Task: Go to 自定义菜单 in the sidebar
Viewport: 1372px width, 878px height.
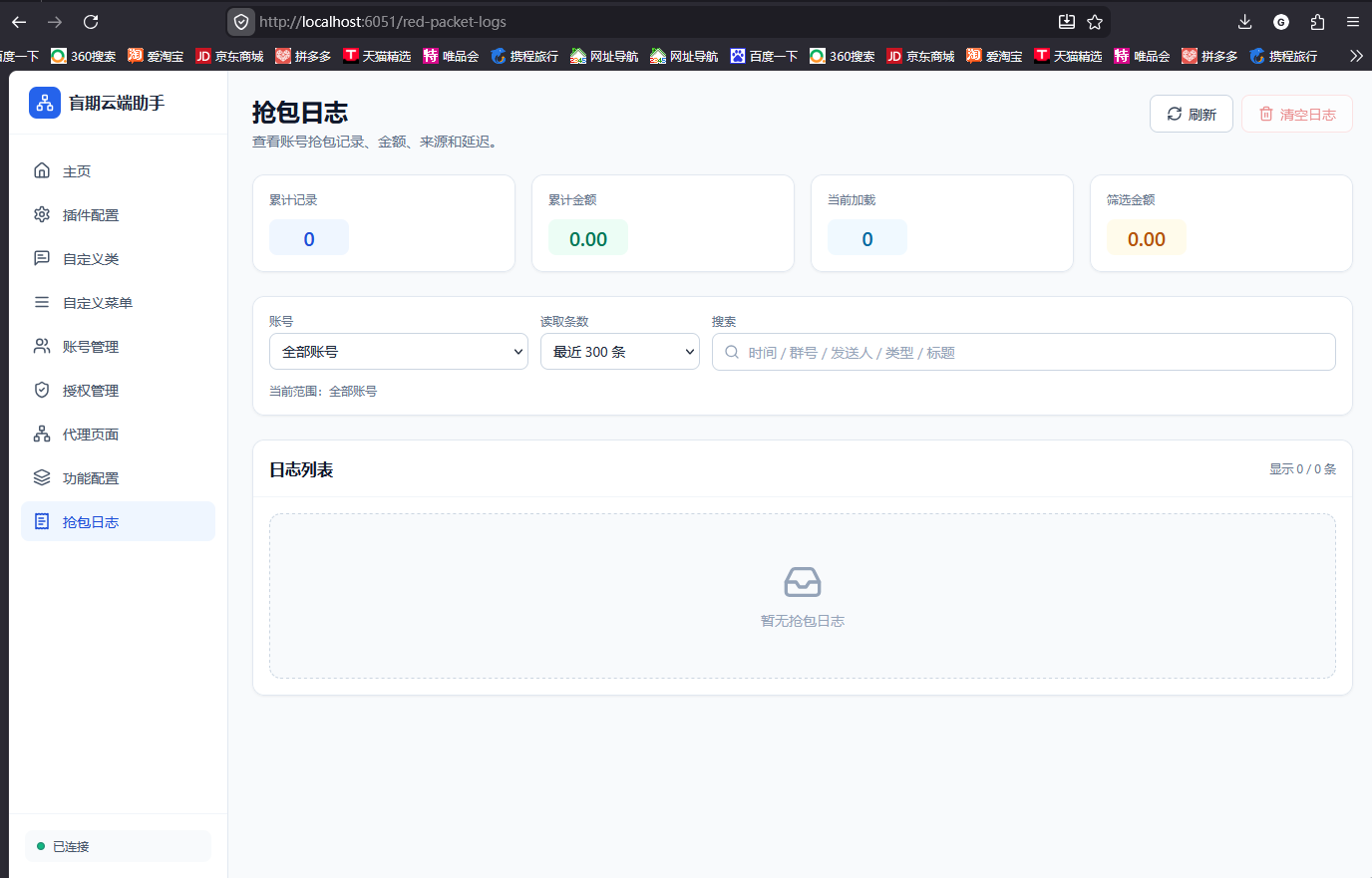Action: pyautogui.click(x=118, y=303)
